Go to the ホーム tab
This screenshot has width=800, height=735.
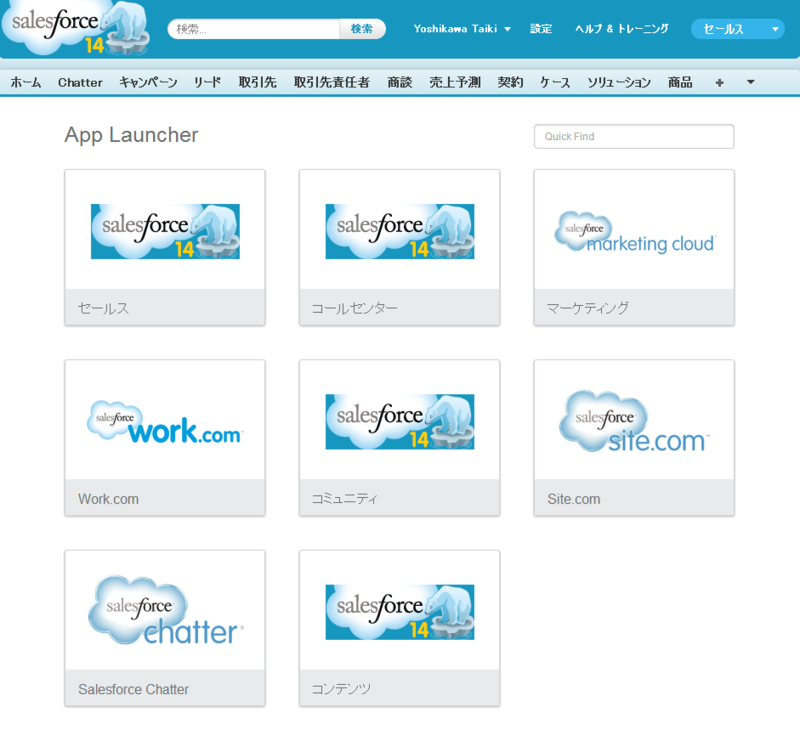(26, 82)
